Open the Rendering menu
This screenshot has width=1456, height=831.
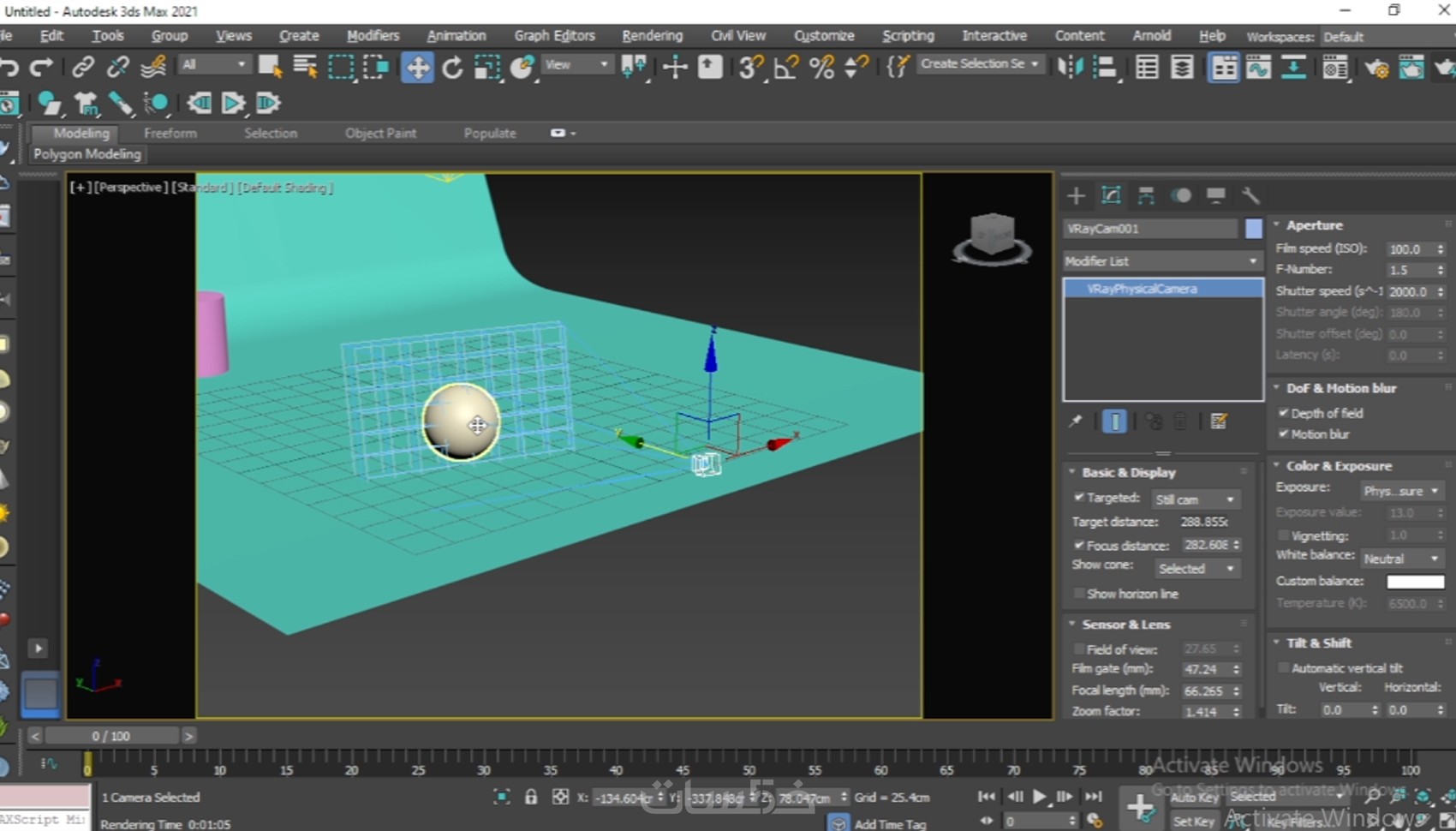652,36
